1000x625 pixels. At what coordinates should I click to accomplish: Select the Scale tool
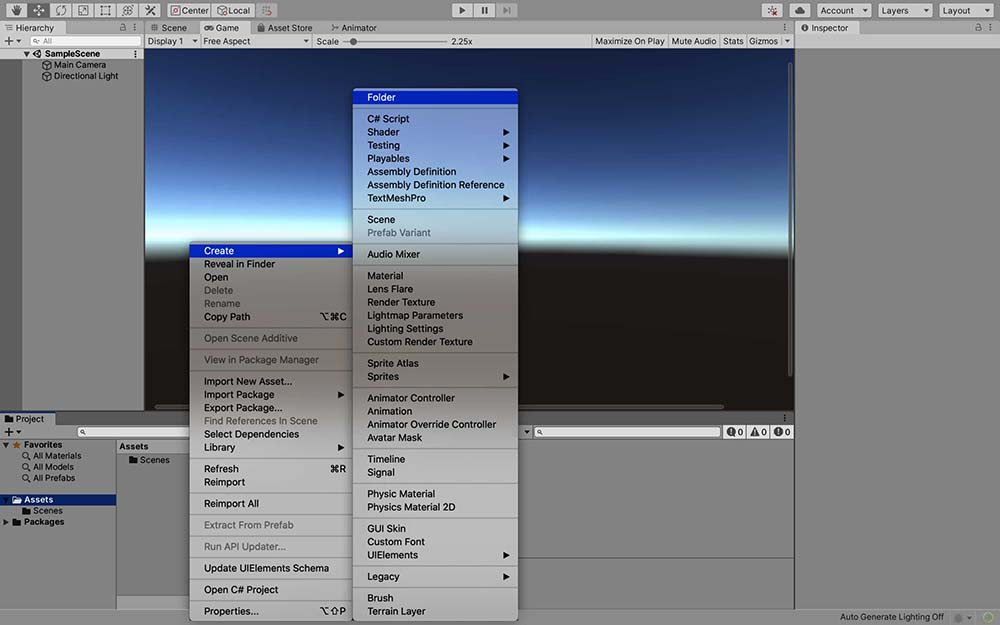83,10
